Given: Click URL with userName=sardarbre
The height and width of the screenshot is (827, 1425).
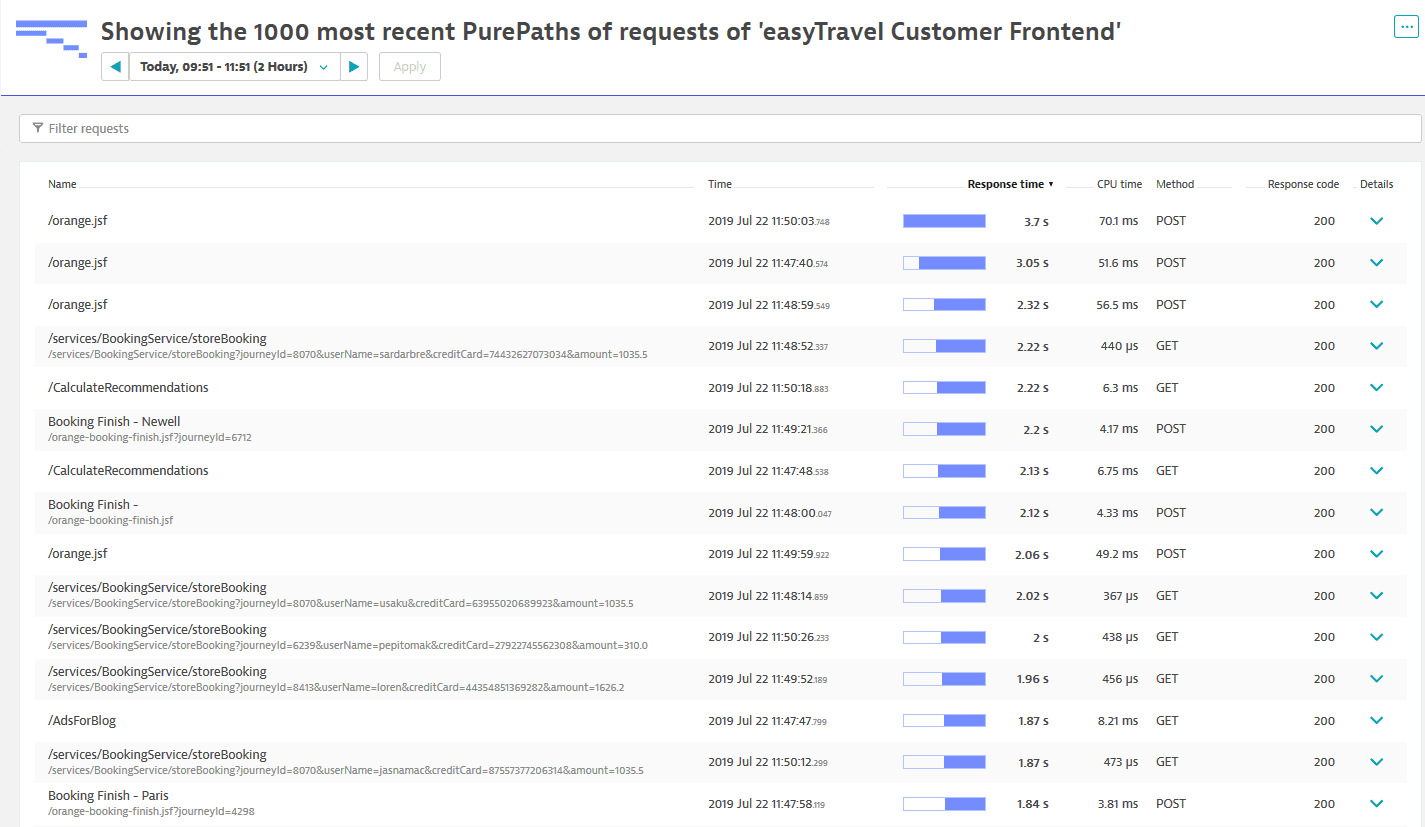Looking at the screenshot, I should [348, 354].
